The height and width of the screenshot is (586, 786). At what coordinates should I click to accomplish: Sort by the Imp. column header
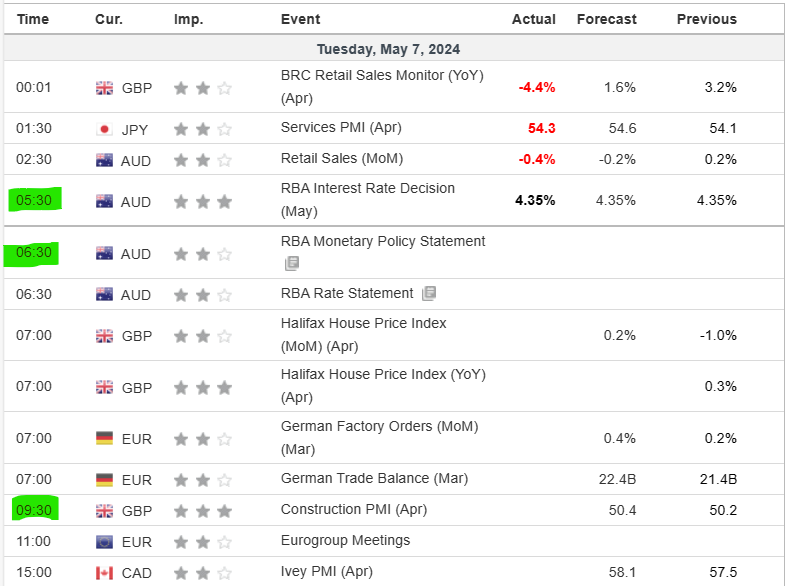188,19
